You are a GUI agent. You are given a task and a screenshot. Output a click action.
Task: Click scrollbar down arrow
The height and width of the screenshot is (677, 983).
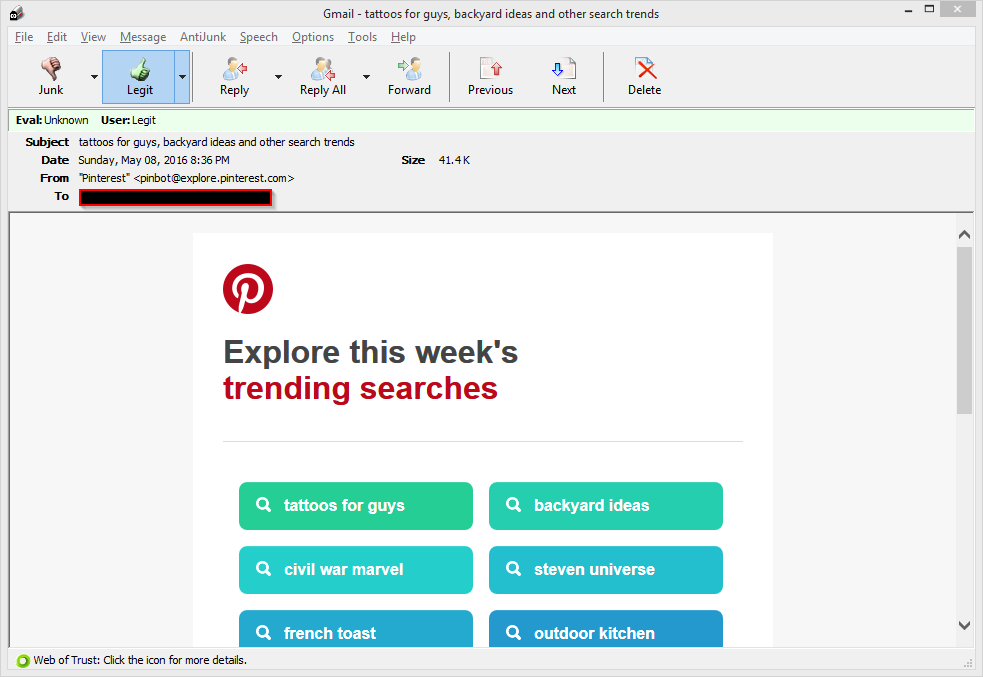pyautogui.click(x=964, y=625)
